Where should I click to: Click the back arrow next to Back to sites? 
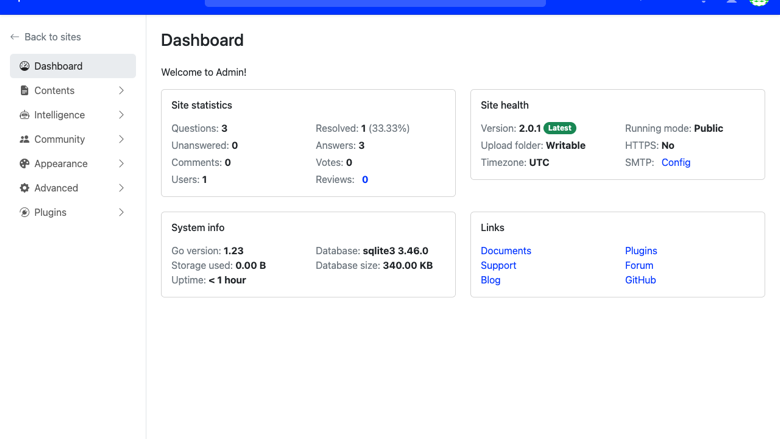(14, 37)
